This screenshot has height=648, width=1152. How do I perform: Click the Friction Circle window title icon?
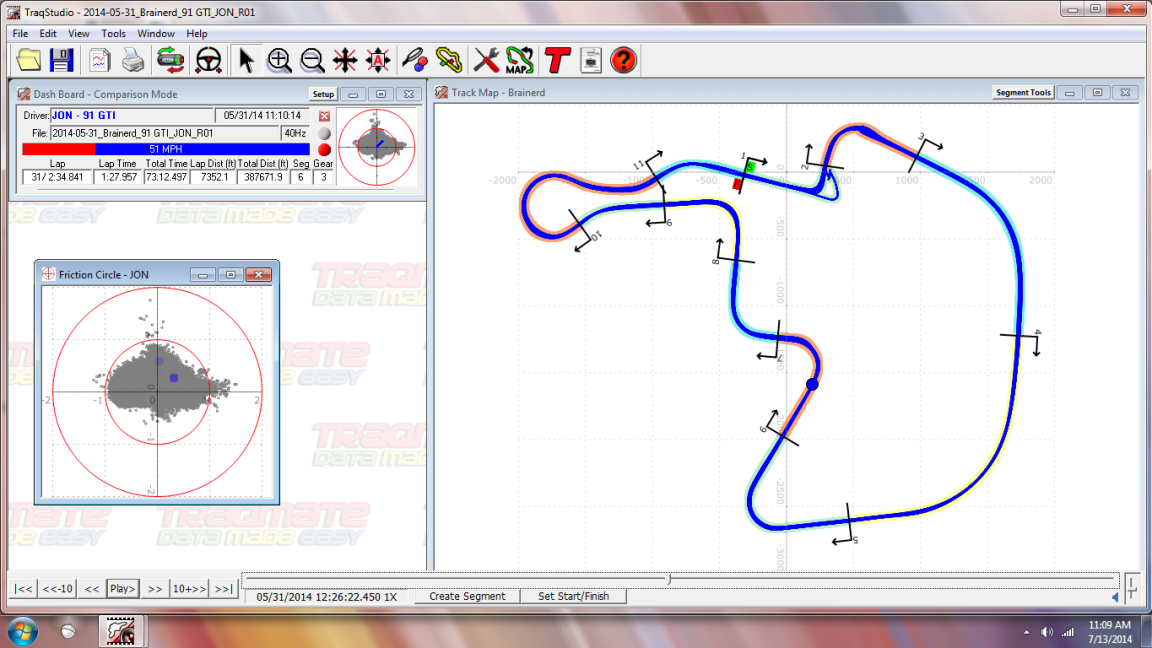coord(48,274)
